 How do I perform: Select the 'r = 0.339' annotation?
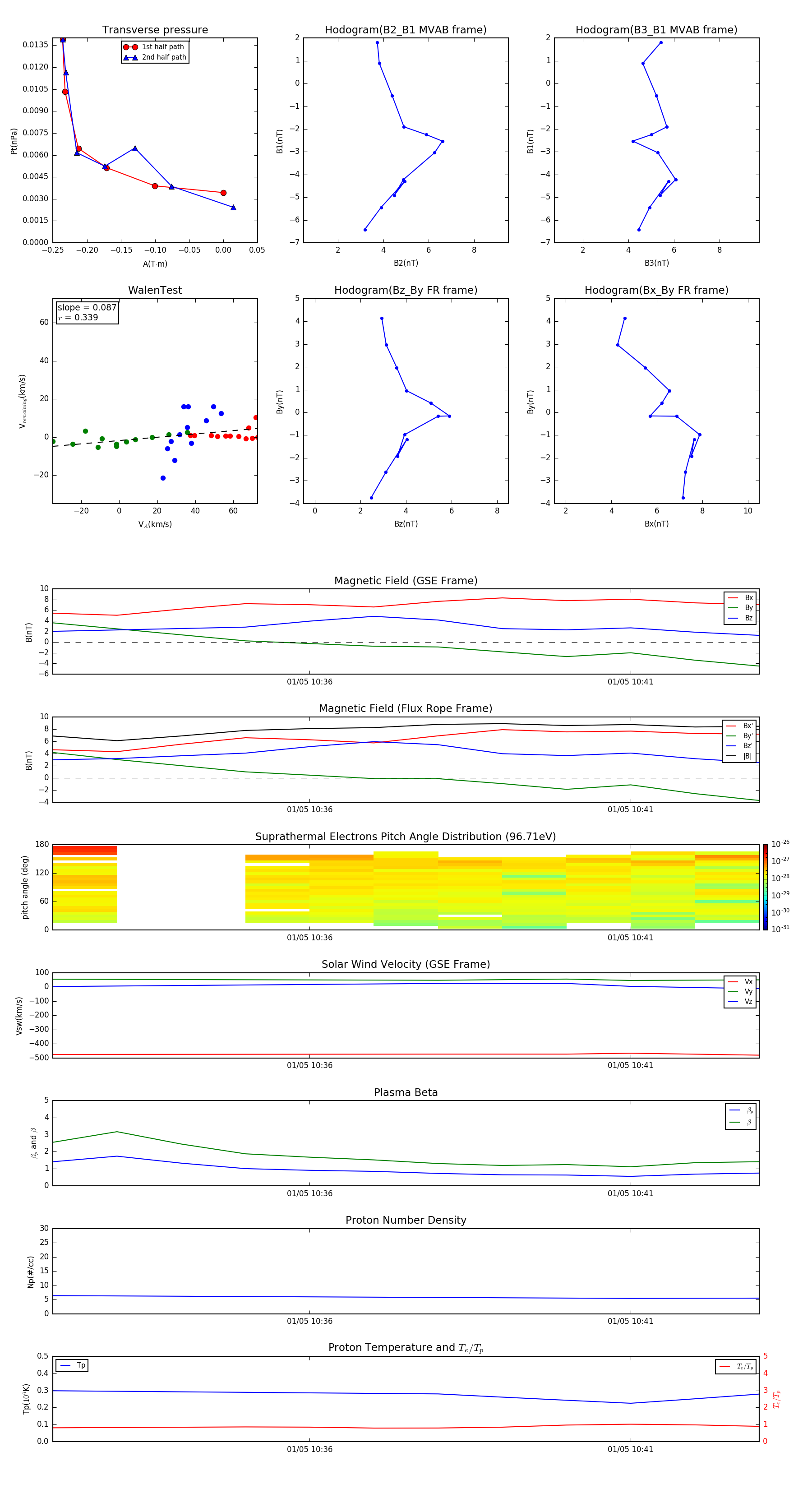tap(78, 317)
